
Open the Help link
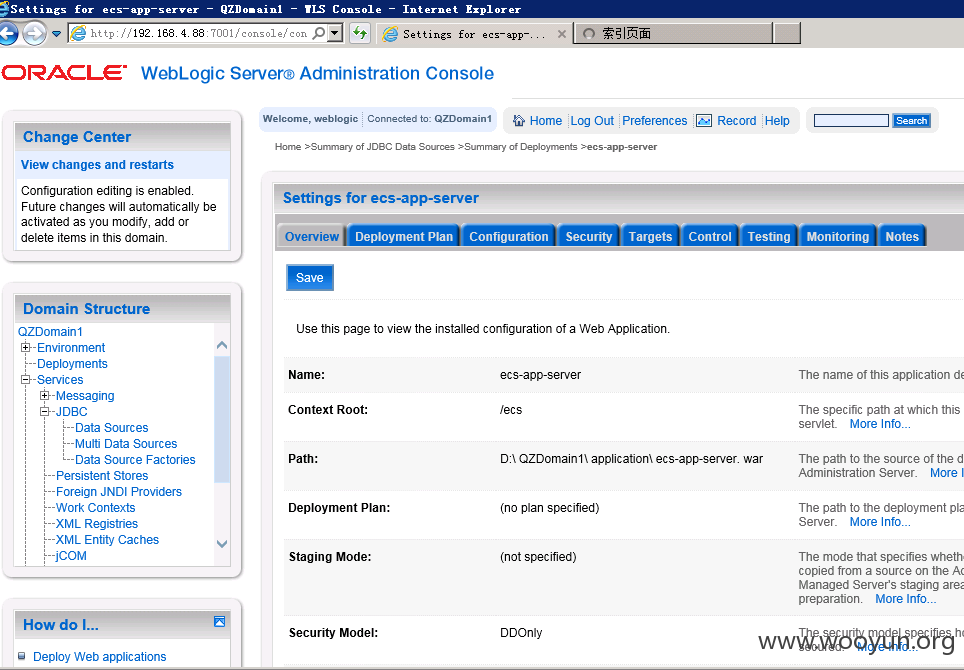(x=777, y=120)
